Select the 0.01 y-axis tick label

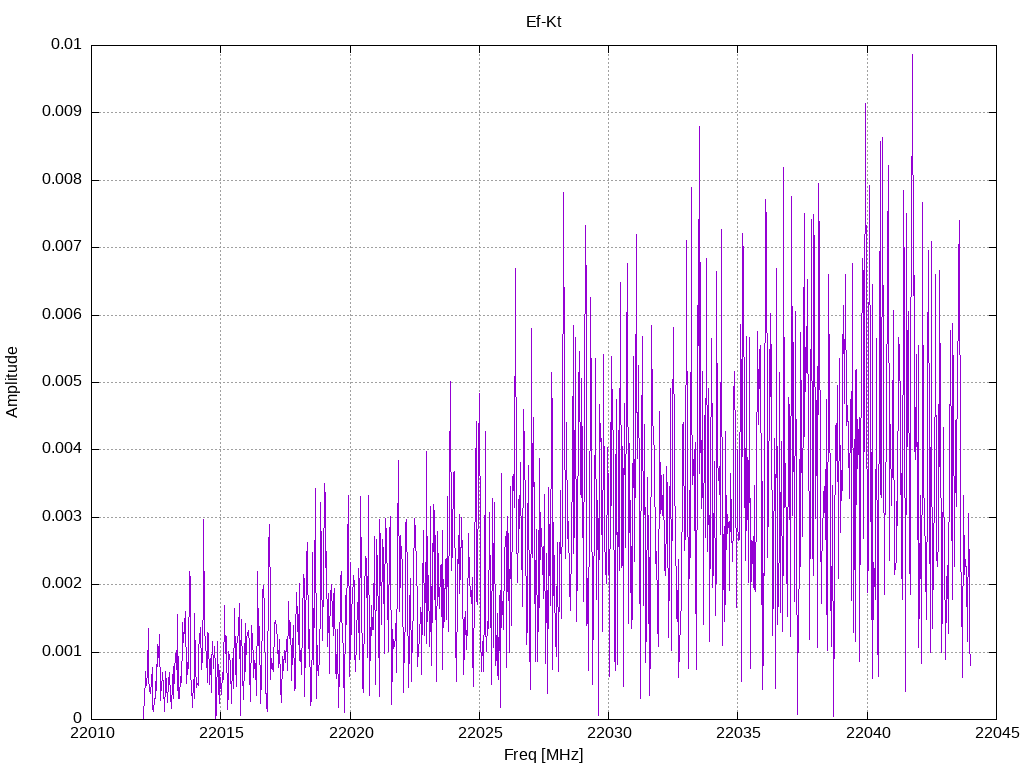point(67,44)
